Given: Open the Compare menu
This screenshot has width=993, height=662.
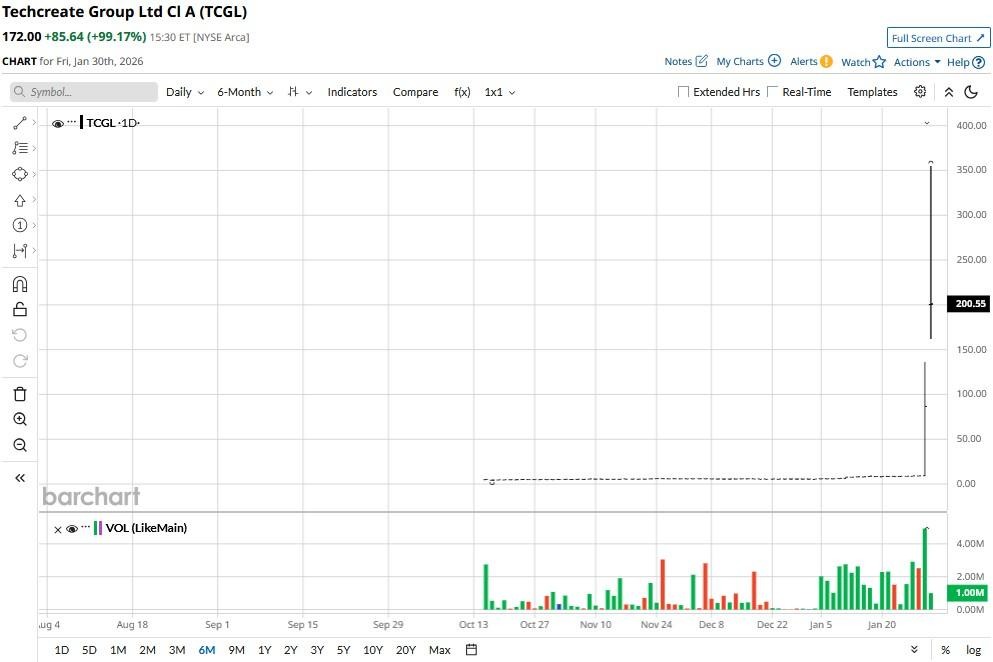Looking at the screenshot, I should tap(415, 92).
